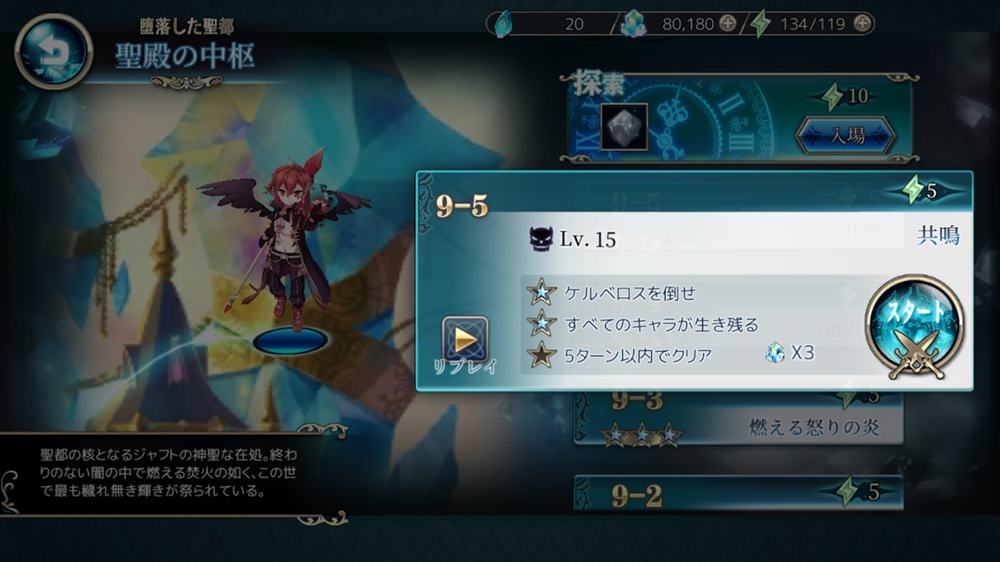This screenshot has height=562, width=1000.
Task: Select the 9-2 stage entry
Action: coord(739,492)
